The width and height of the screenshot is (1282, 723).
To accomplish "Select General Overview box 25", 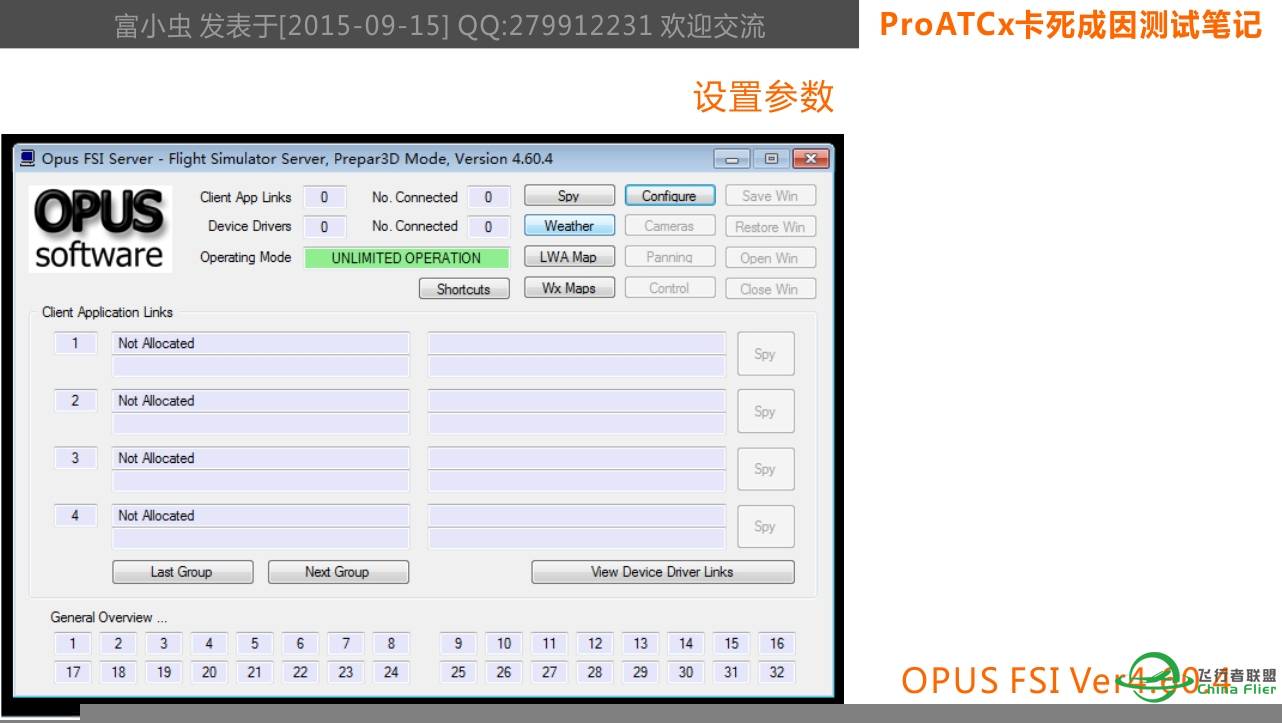I will [x=458, y=672].
